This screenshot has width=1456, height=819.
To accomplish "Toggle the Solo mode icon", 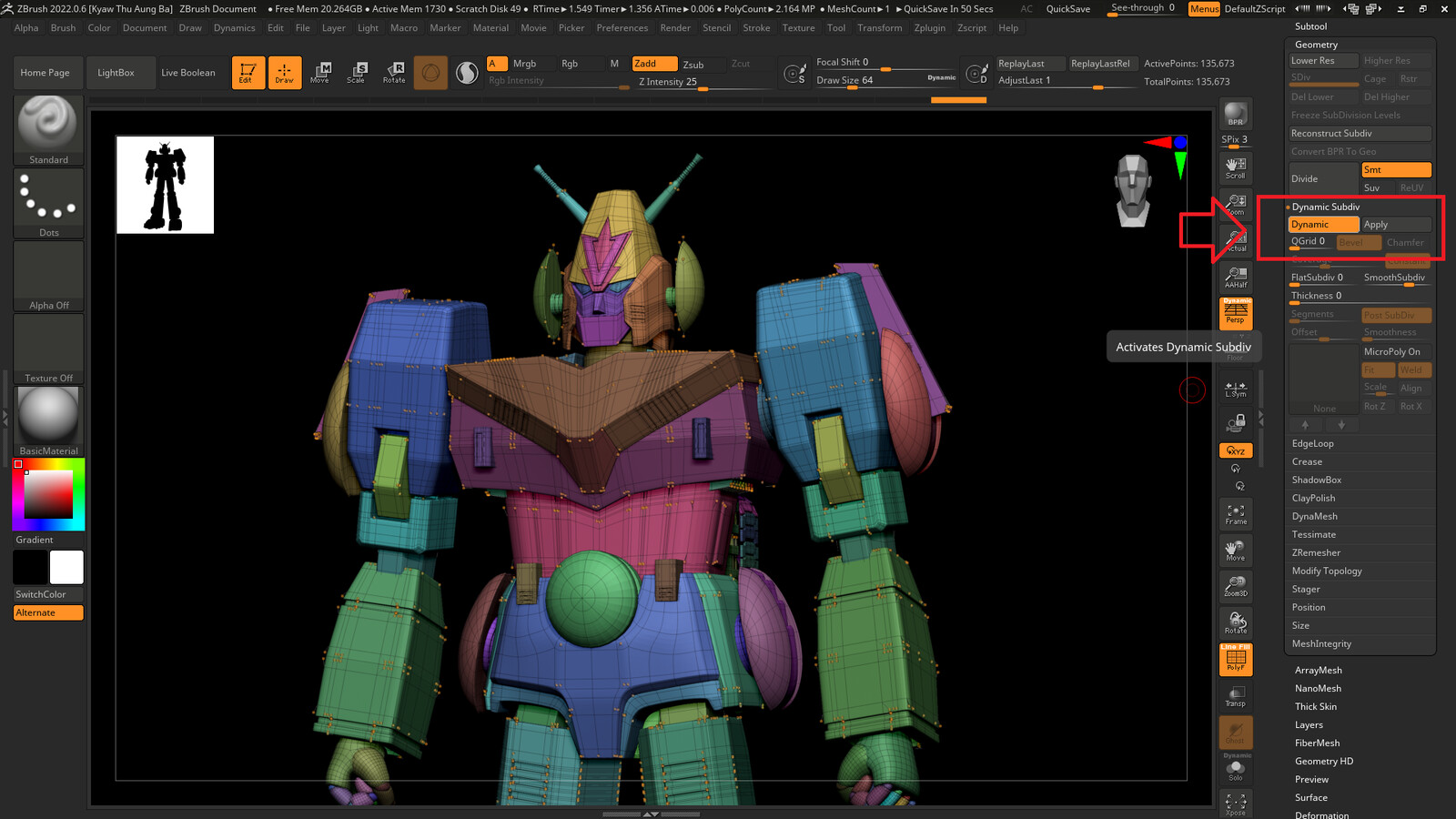I will [1236, 769].
